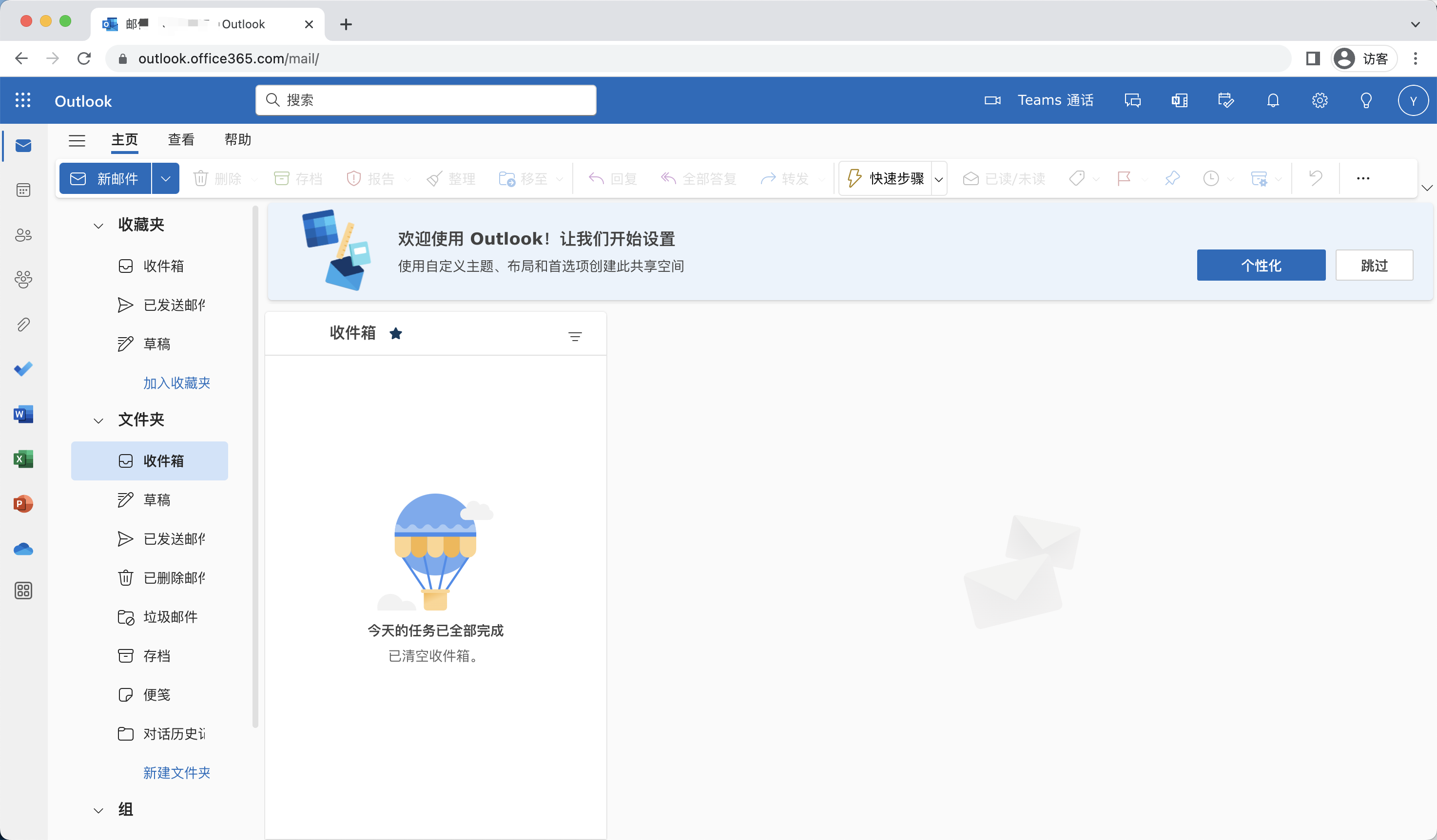Image resolution: width=1437 pixels, height=840 pixels.
Task: Open the settings gear in header
Action: [1320, 101]
